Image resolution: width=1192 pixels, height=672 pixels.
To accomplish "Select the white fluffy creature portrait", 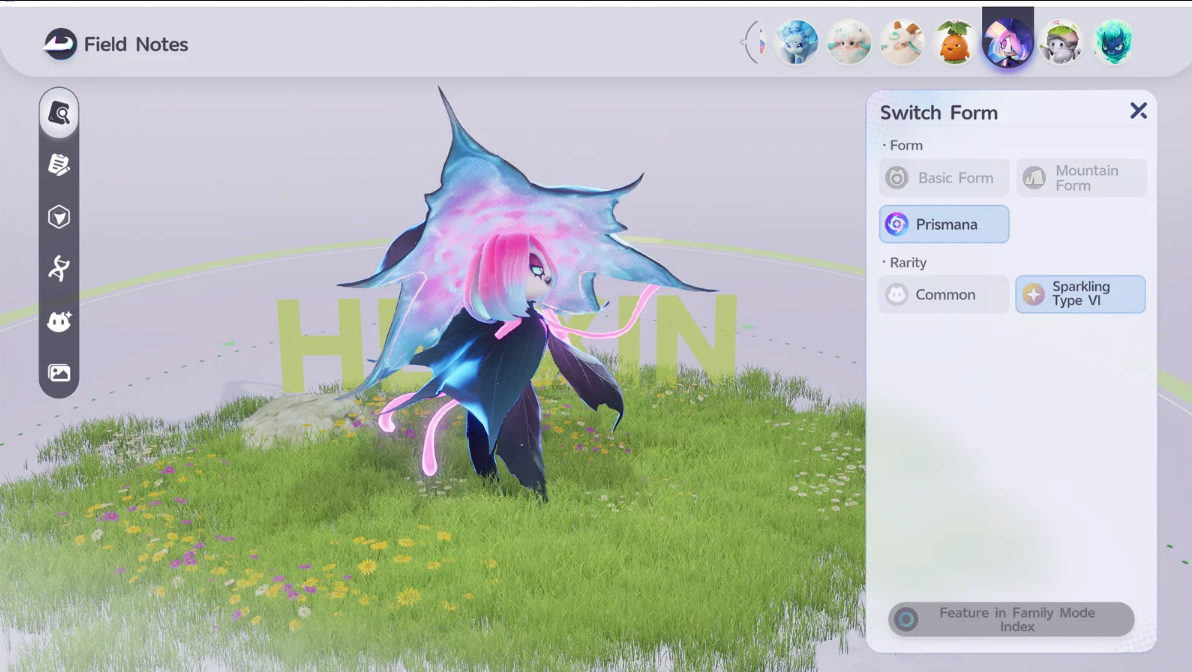I will pos(849,42).
